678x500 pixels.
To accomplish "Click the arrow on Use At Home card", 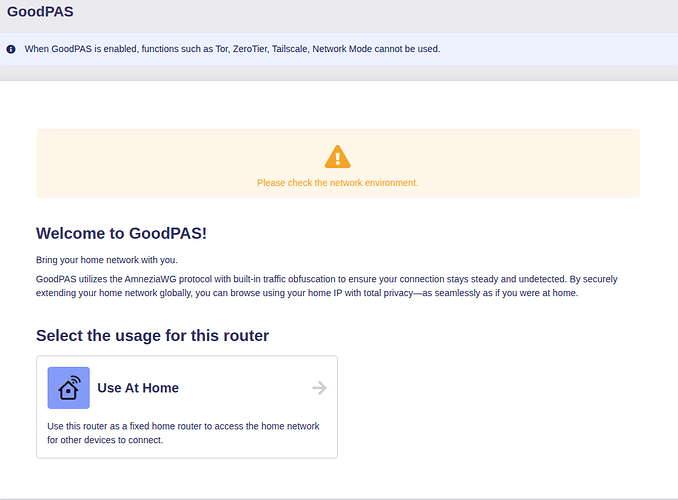I will coord(320,388).
